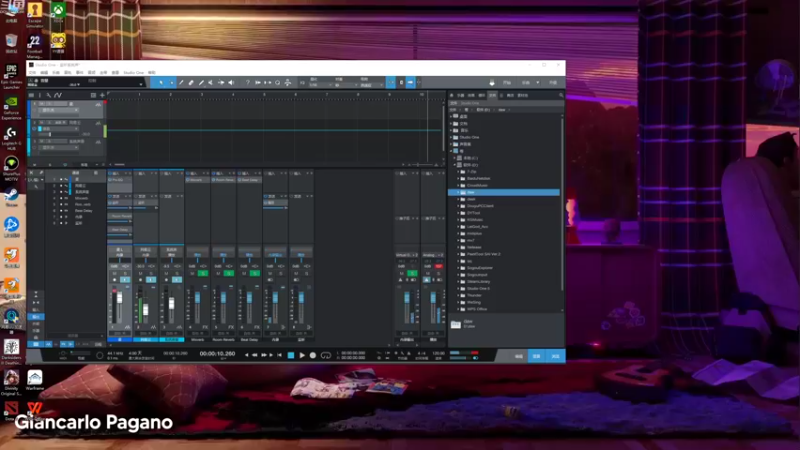Select the Range tool
800x450 pixels.
click(171, 83)
